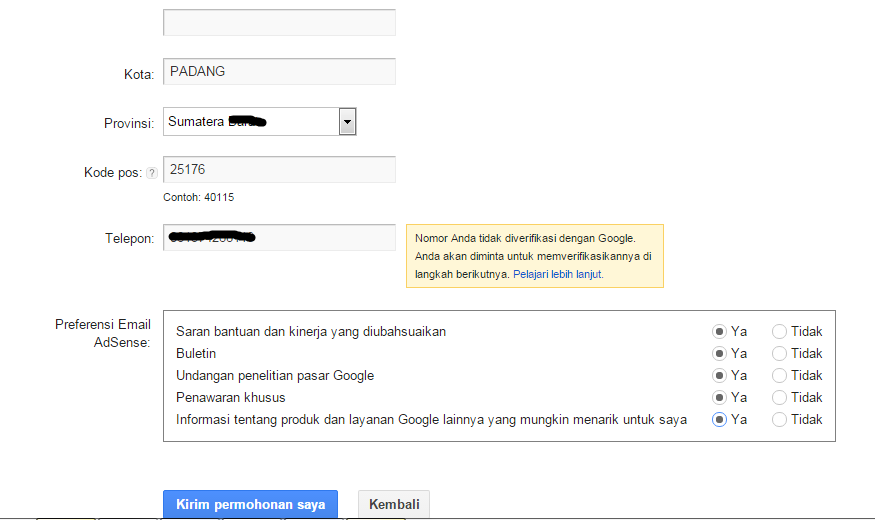Viewport: 875px width, 520px height.
Task: Open the Provinsi dropdown list
Action: pyautogui.click(x=259, y=122)
